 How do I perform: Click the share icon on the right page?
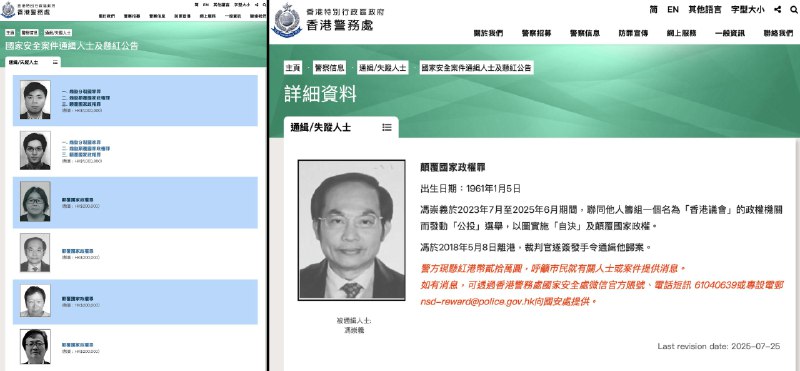pos(778,9)
